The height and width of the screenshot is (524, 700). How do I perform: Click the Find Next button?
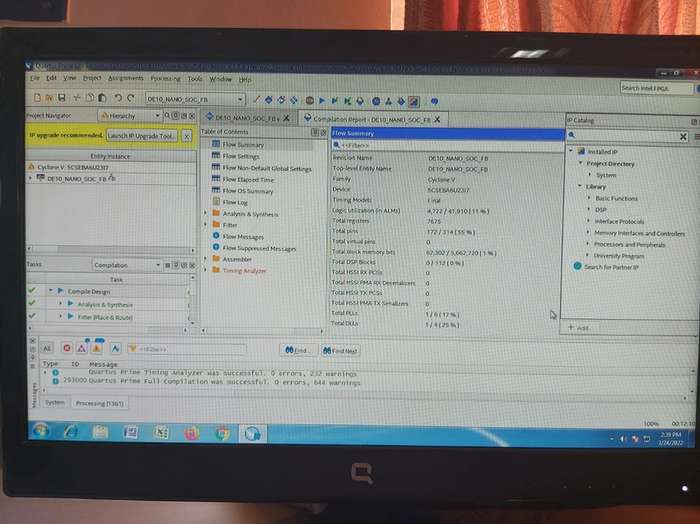pyautogui.click(x=340, y=351)
